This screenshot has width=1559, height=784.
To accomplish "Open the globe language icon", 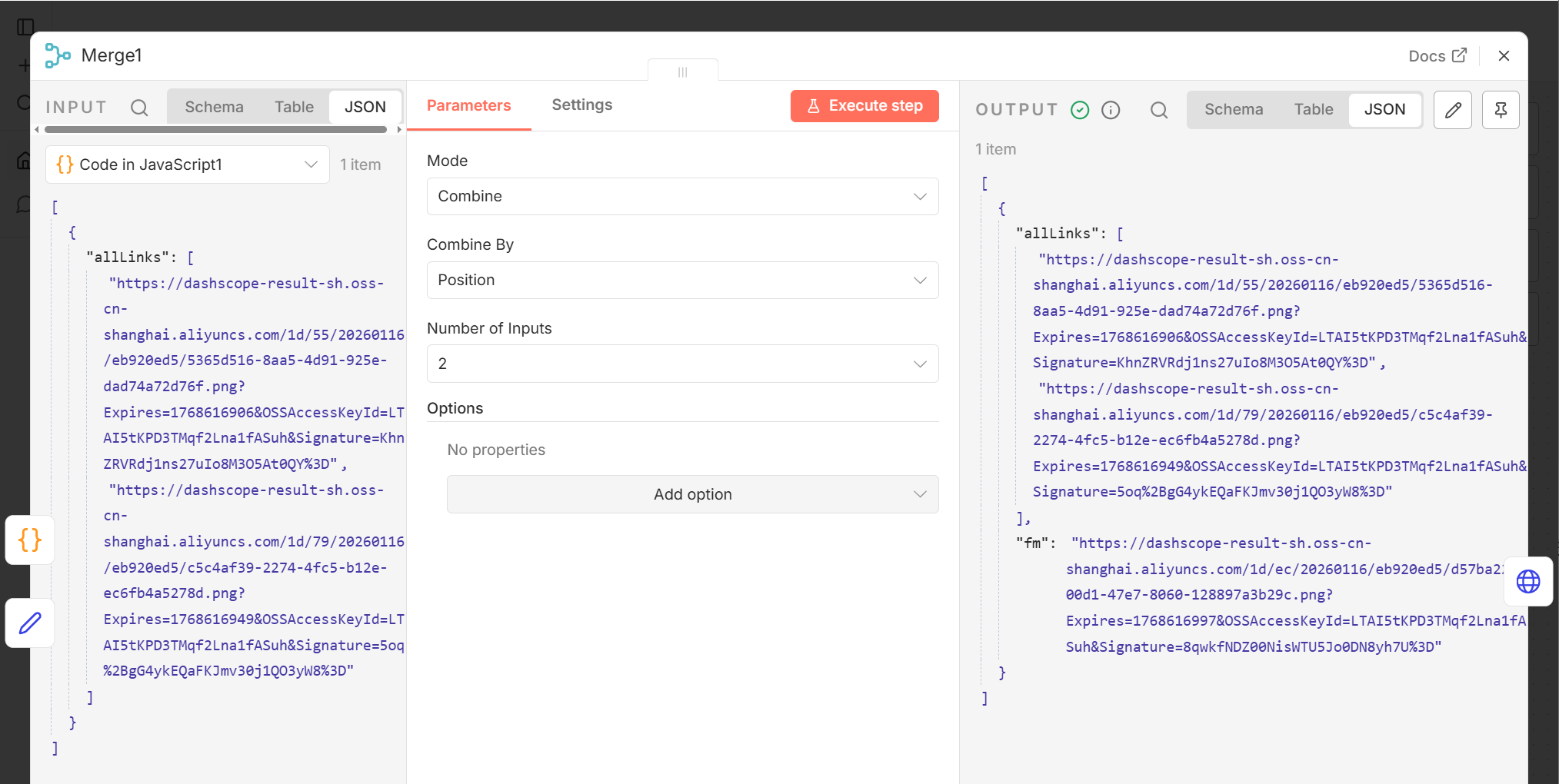I will pos(1527,581).
